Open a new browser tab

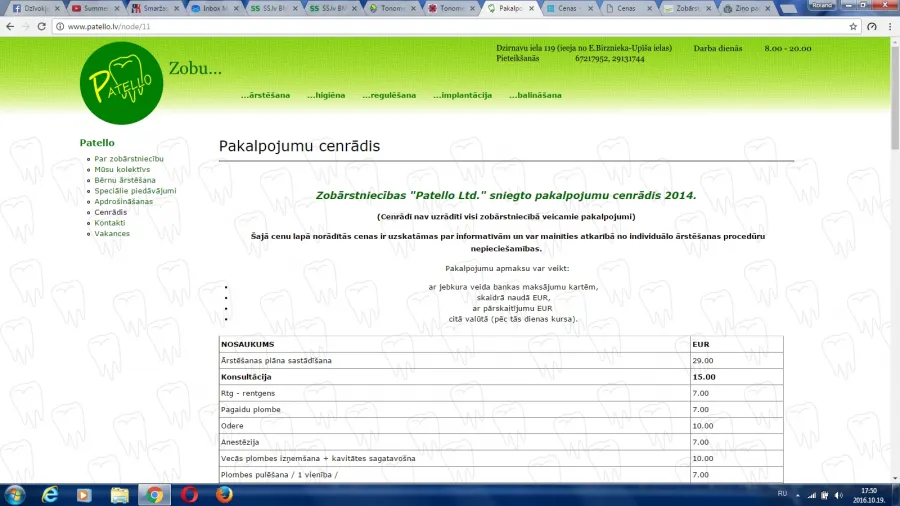coord(789,9)
